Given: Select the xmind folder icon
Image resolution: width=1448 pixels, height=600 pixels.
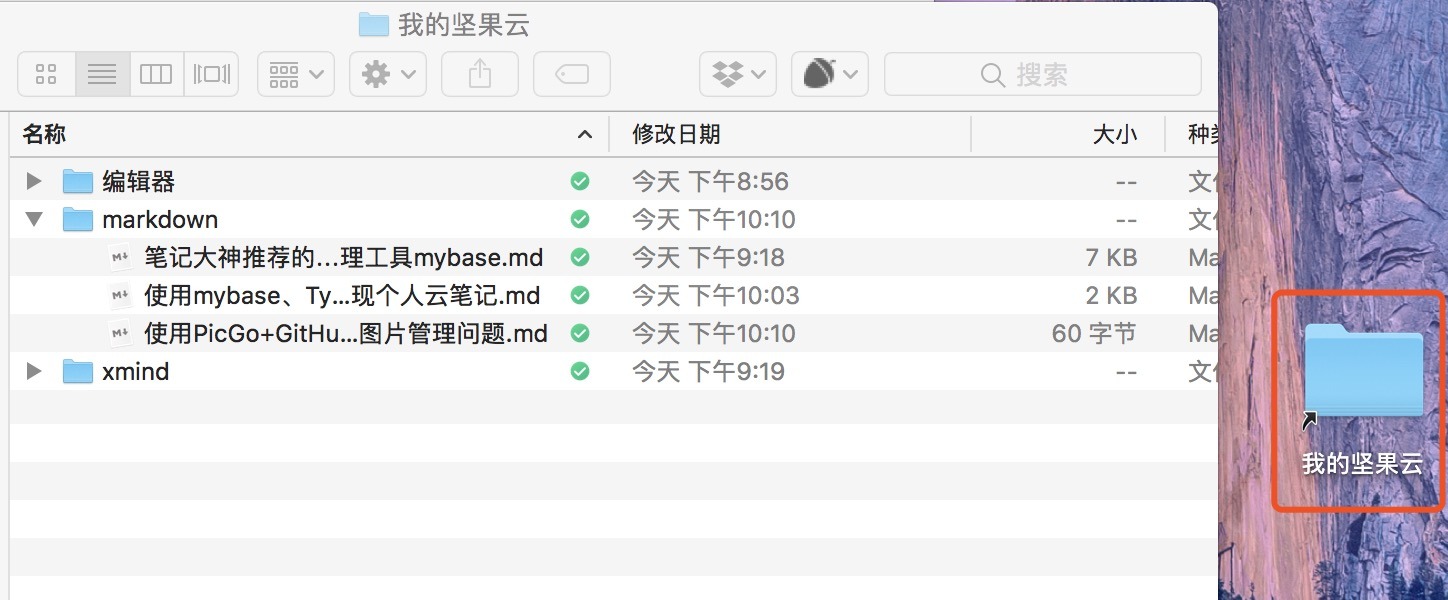Looking at the screenshot, I should tap(78, 371).
